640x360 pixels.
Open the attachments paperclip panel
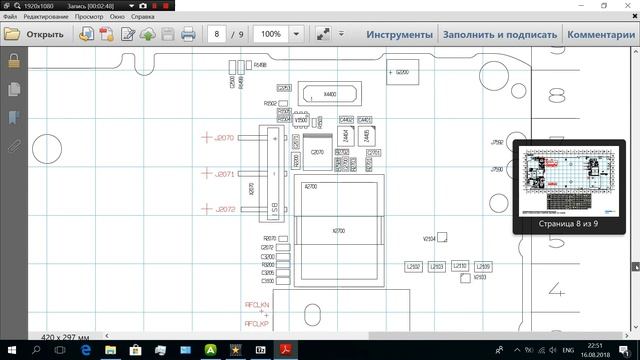pyautogui.click(x=14, y=146)
